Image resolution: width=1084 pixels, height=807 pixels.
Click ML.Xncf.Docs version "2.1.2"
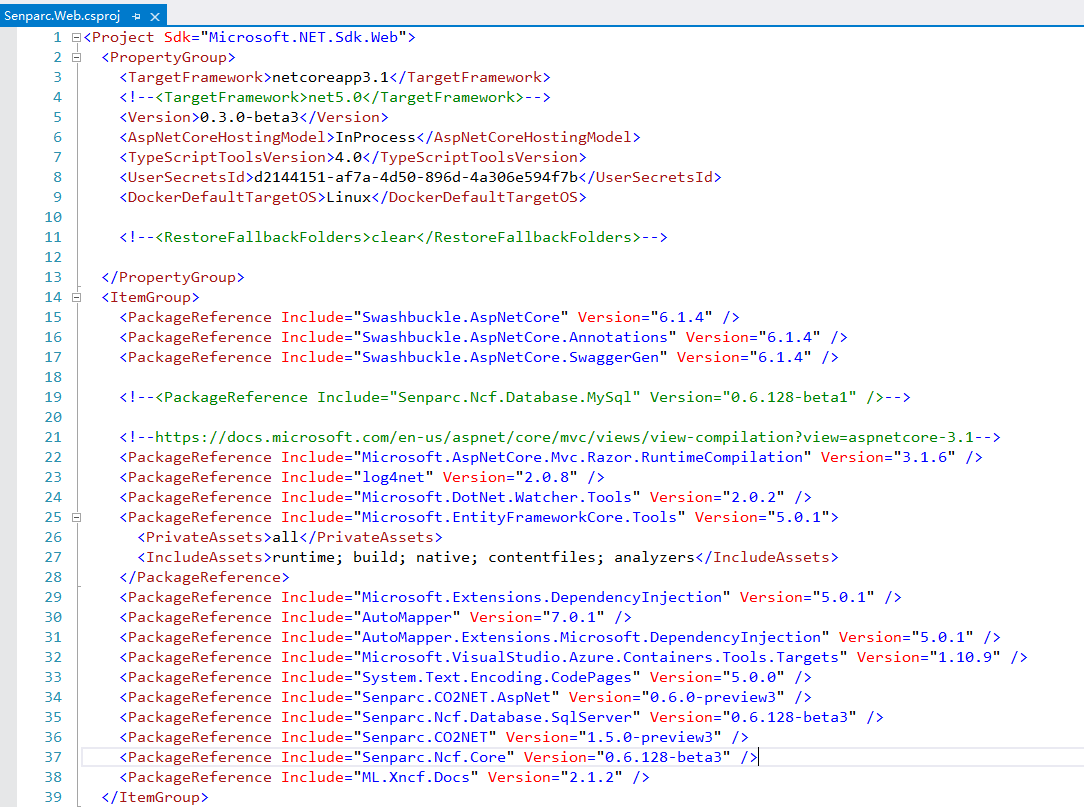591,778
